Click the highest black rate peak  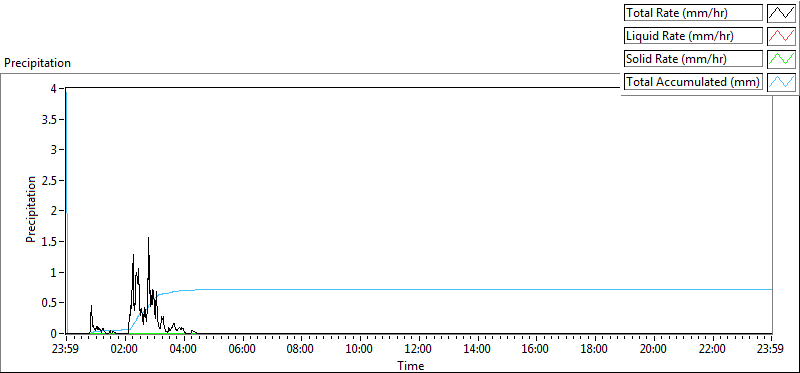tap(148, 238)
